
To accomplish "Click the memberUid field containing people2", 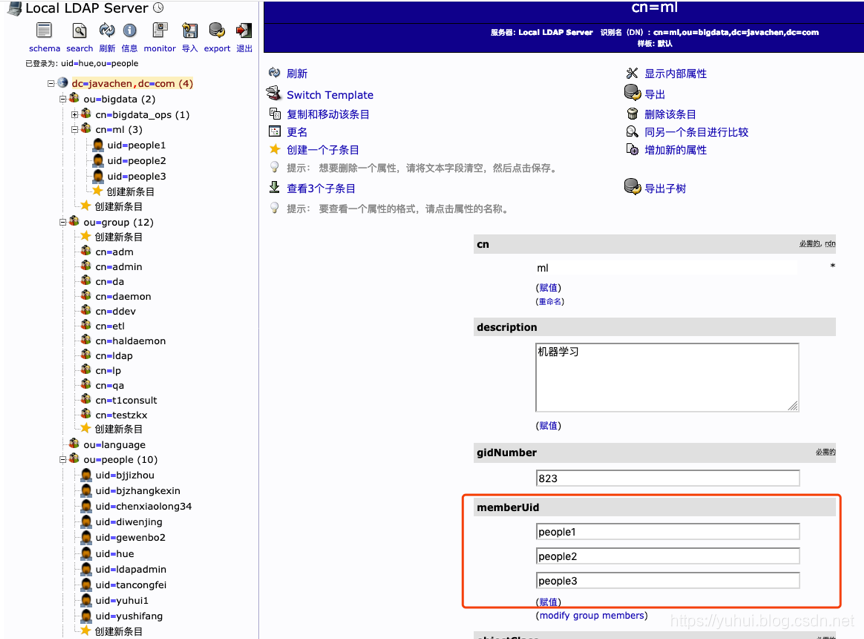I will pyautogui.click(x=667, y=556).
